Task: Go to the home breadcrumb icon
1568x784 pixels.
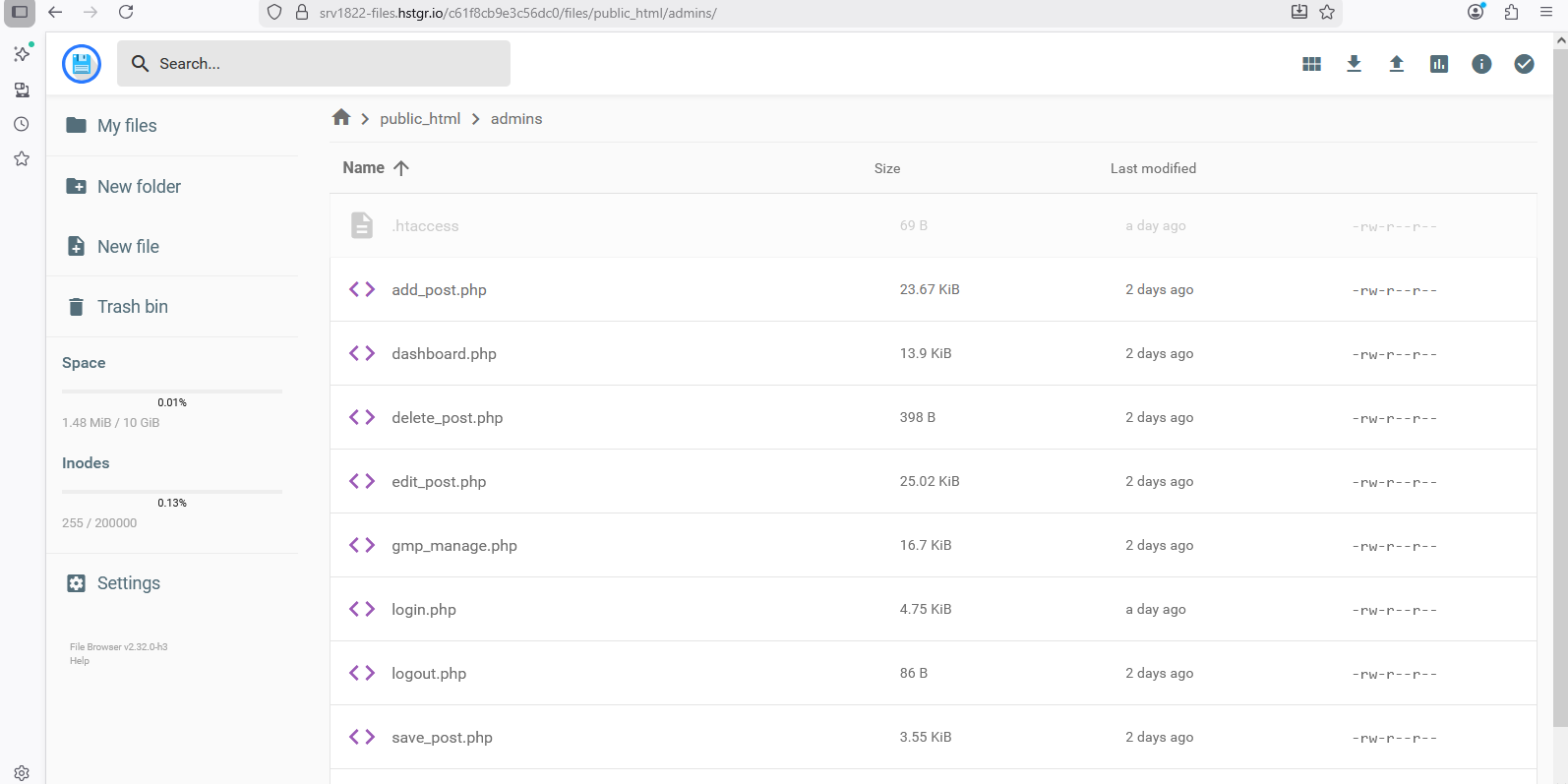Action: click(341, 118)
